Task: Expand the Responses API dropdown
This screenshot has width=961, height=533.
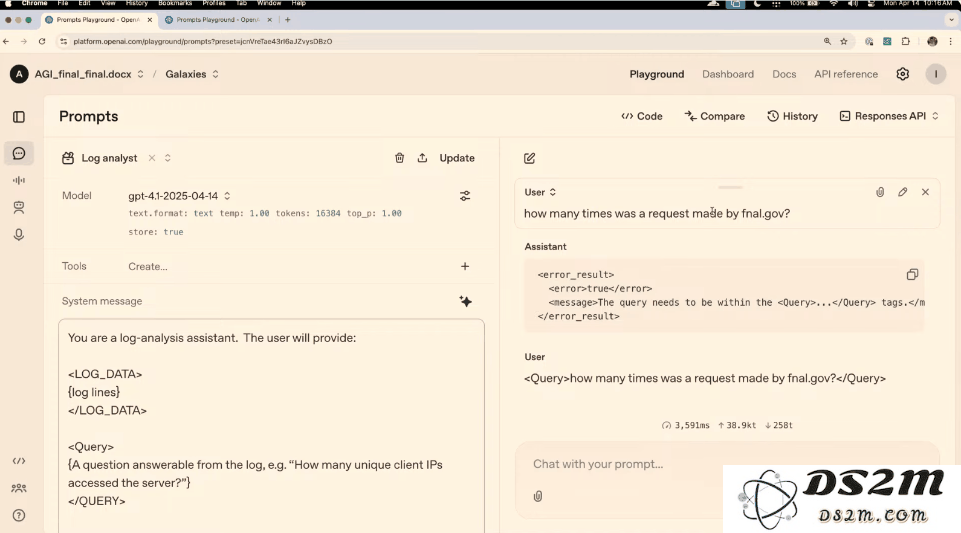Action: click(889, 116)
